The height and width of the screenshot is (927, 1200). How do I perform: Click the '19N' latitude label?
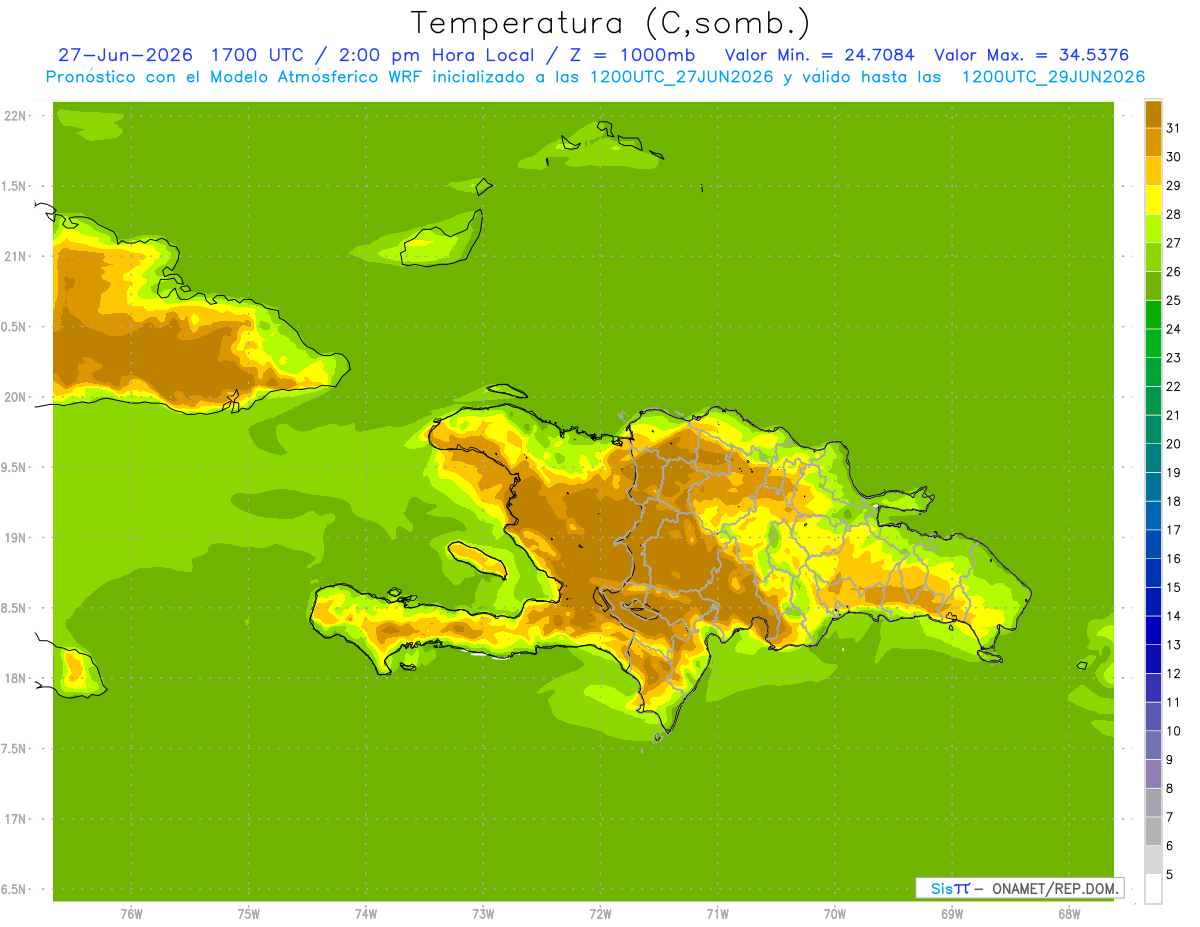click(16, 538)
